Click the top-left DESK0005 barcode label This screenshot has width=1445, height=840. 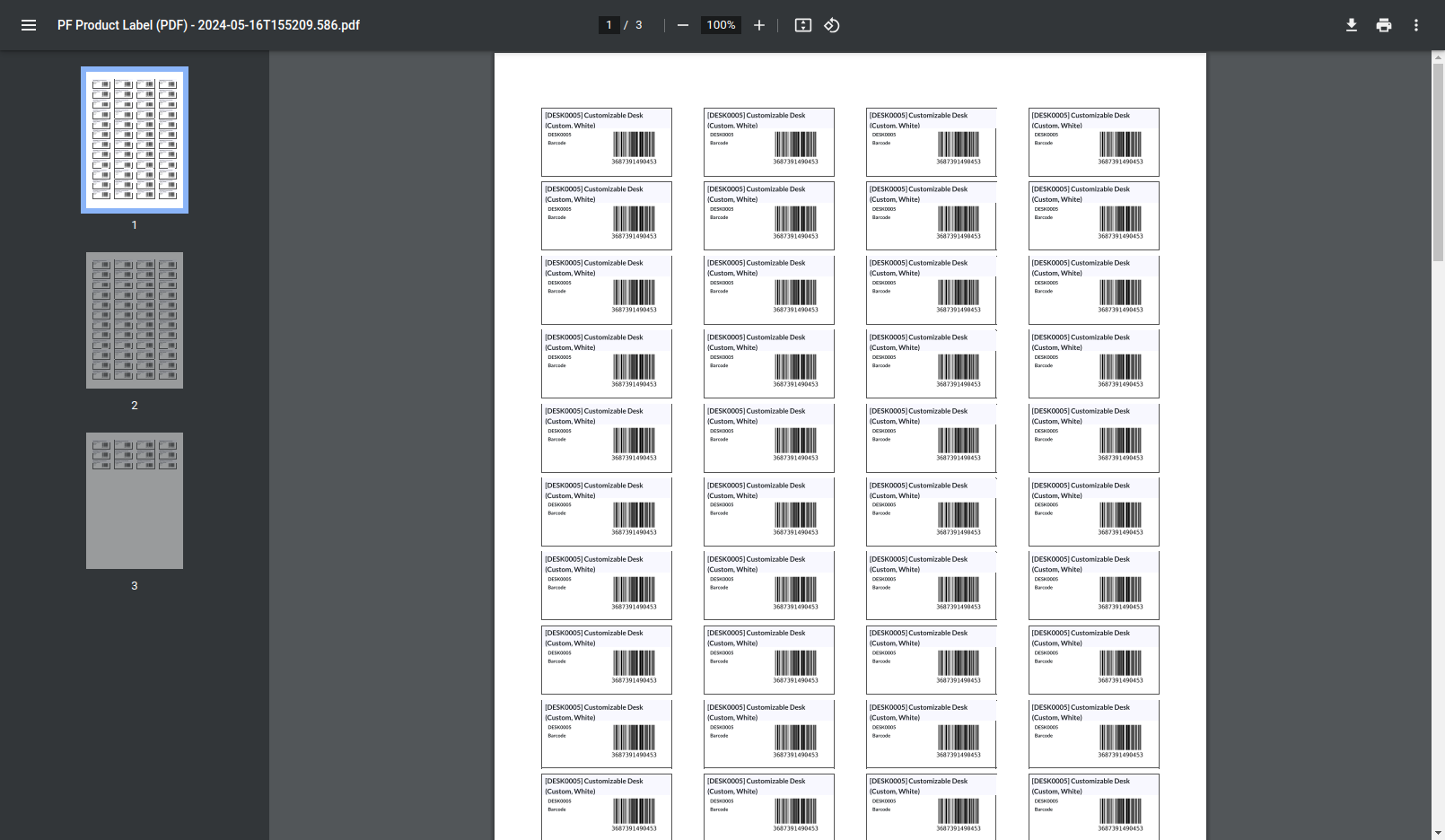[x=606, y=142]
